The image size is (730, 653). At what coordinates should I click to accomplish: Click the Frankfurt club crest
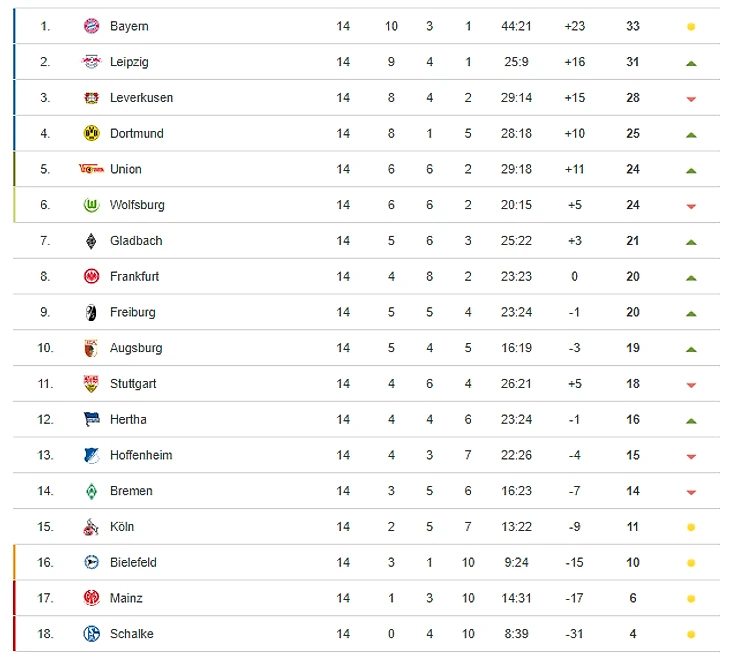pos(91,276)
